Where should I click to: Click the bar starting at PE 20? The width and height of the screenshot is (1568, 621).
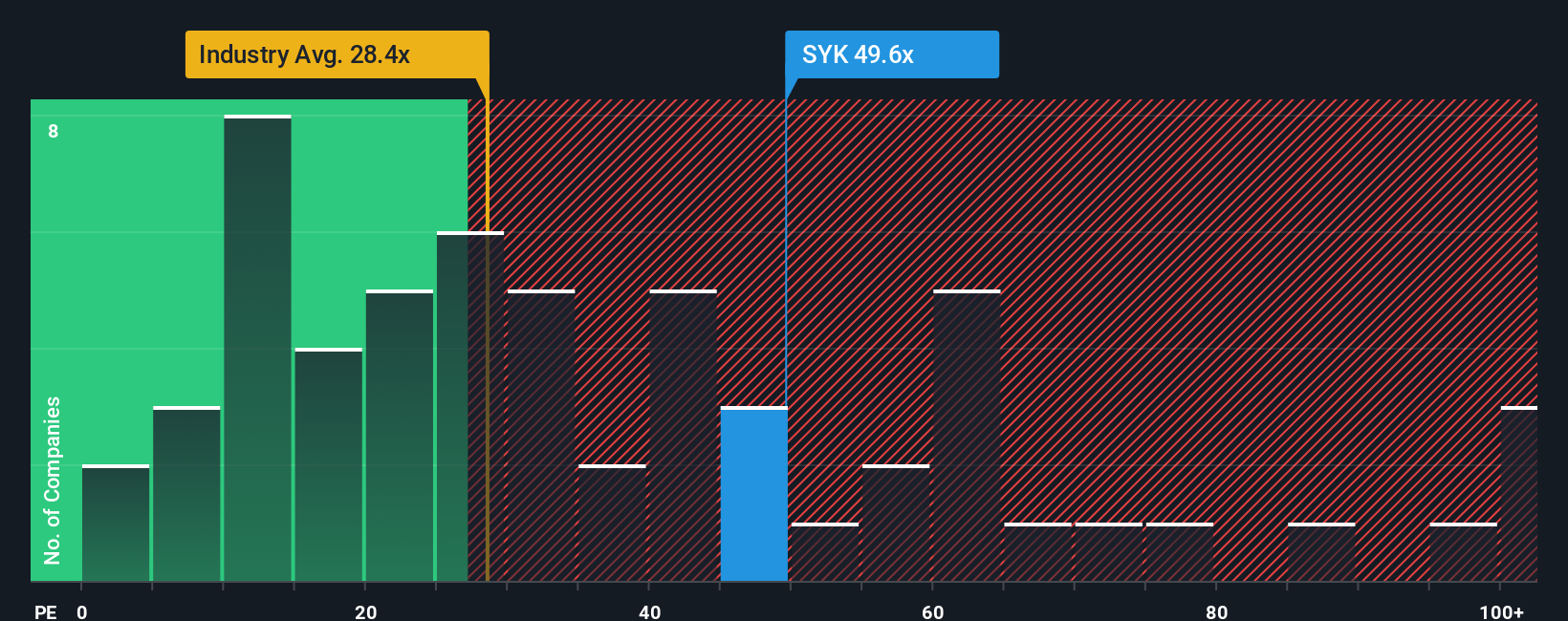point(400,436)
